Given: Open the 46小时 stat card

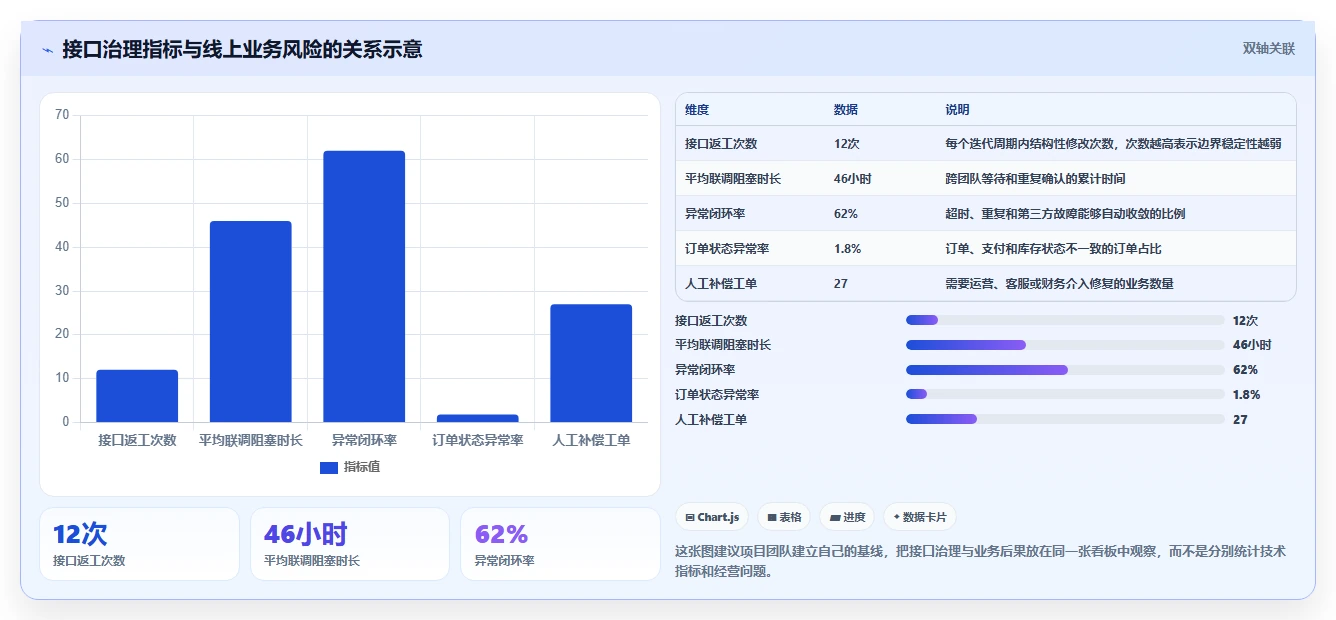Looking at the screenshot, I should [350, 544].
